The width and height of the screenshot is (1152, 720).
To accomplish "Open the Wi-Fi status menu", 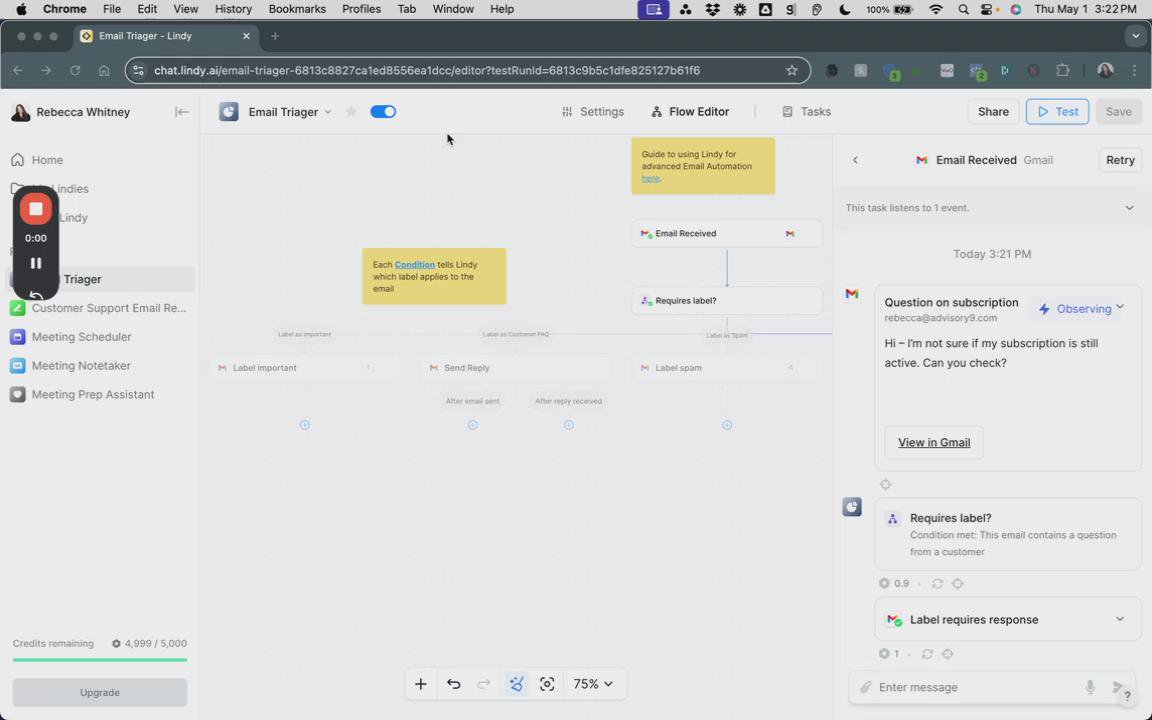I will (935, 9).
